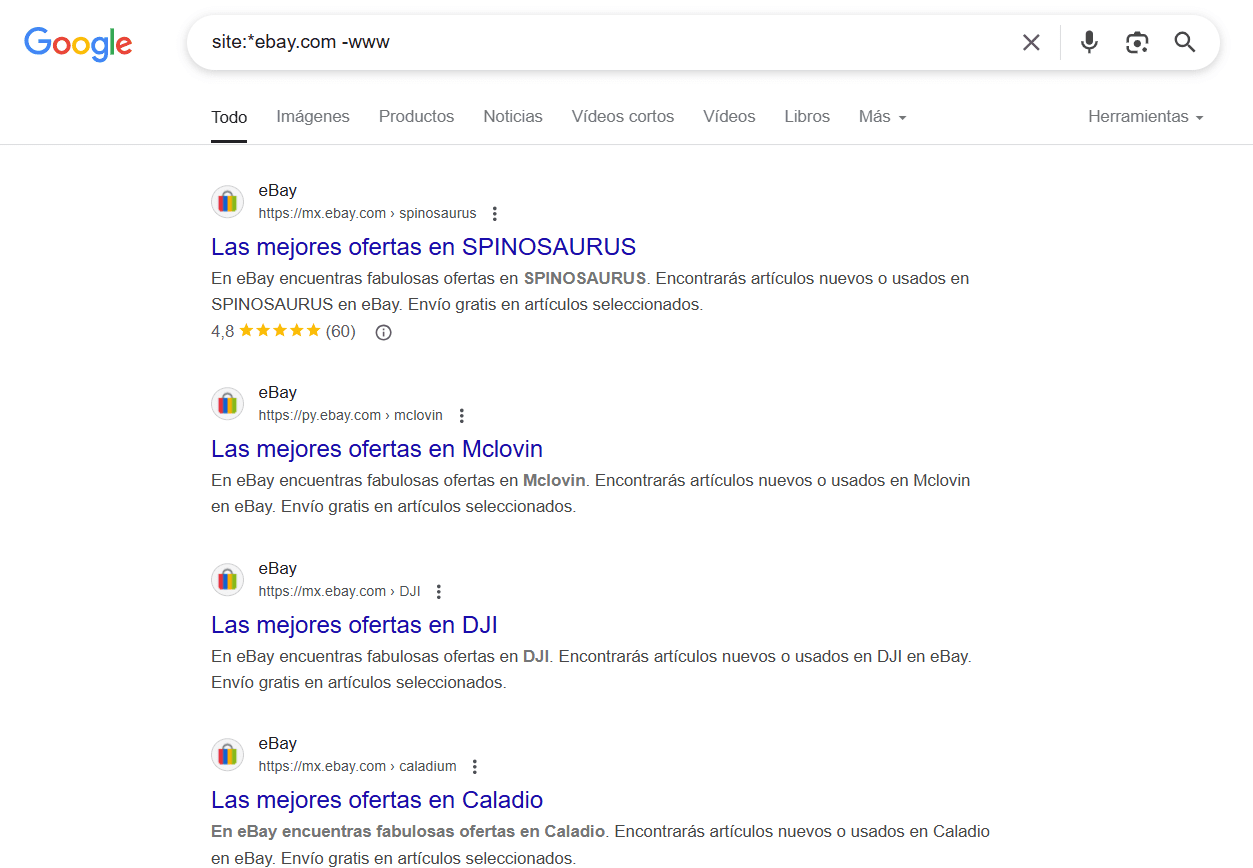The height and width of the screenshot is (868, 1253).
Task: Submit search with the magnifying glass icon
Action: [x=1185, y=42]
